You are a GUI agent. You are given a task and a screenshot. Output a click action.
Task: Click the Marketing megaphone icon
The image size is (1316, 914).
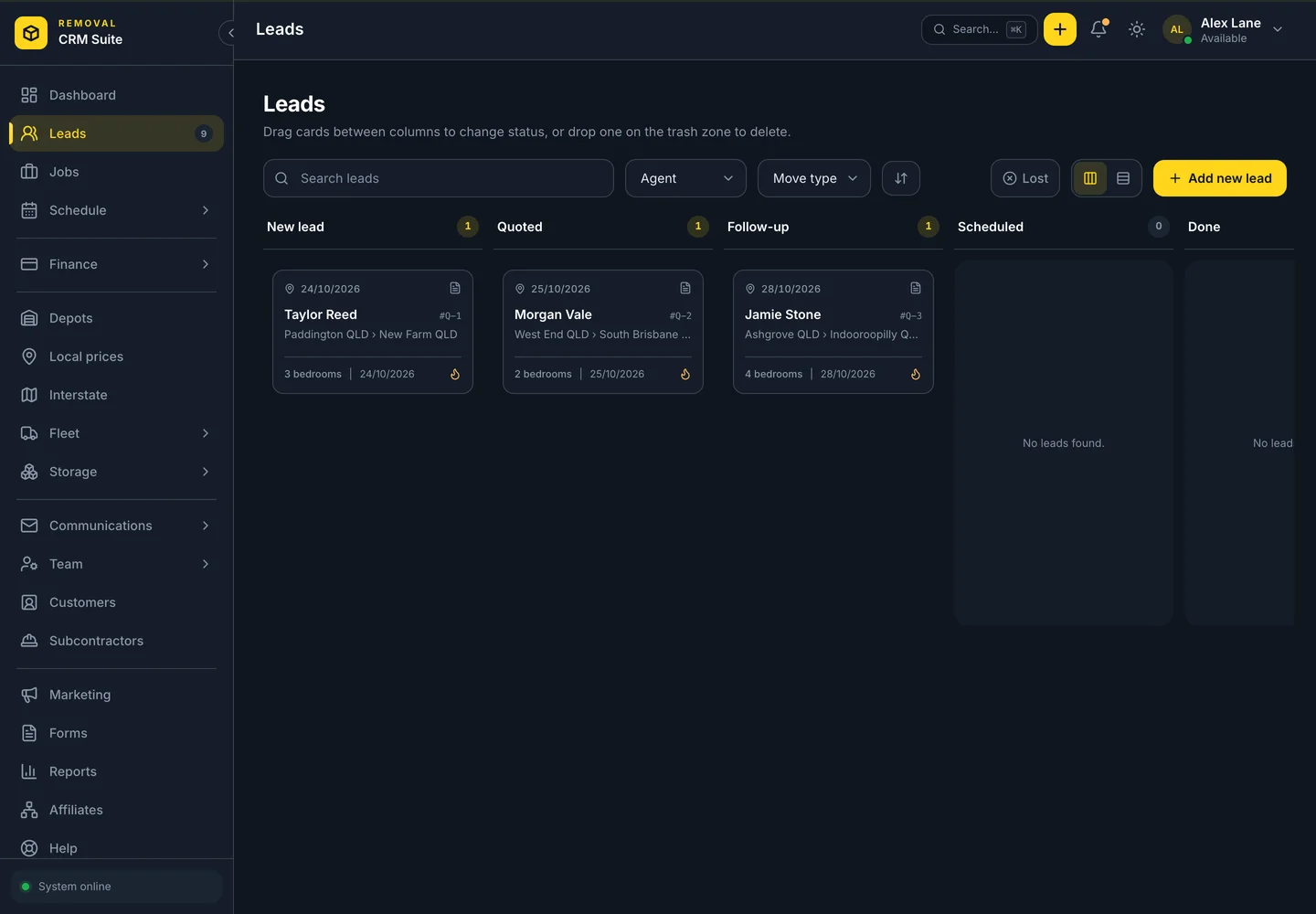(x=29, y=695)
